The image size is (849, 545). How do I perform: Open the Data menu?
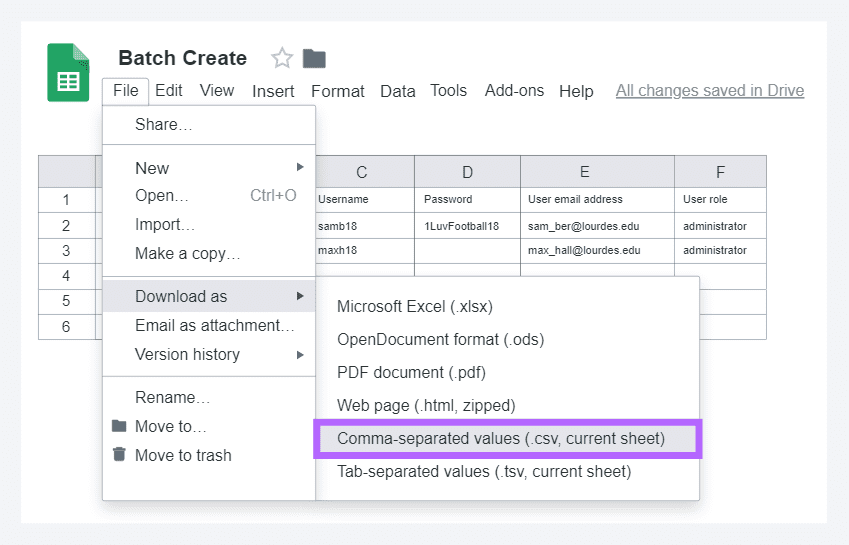pyautogui.click(x=397, y=91)
